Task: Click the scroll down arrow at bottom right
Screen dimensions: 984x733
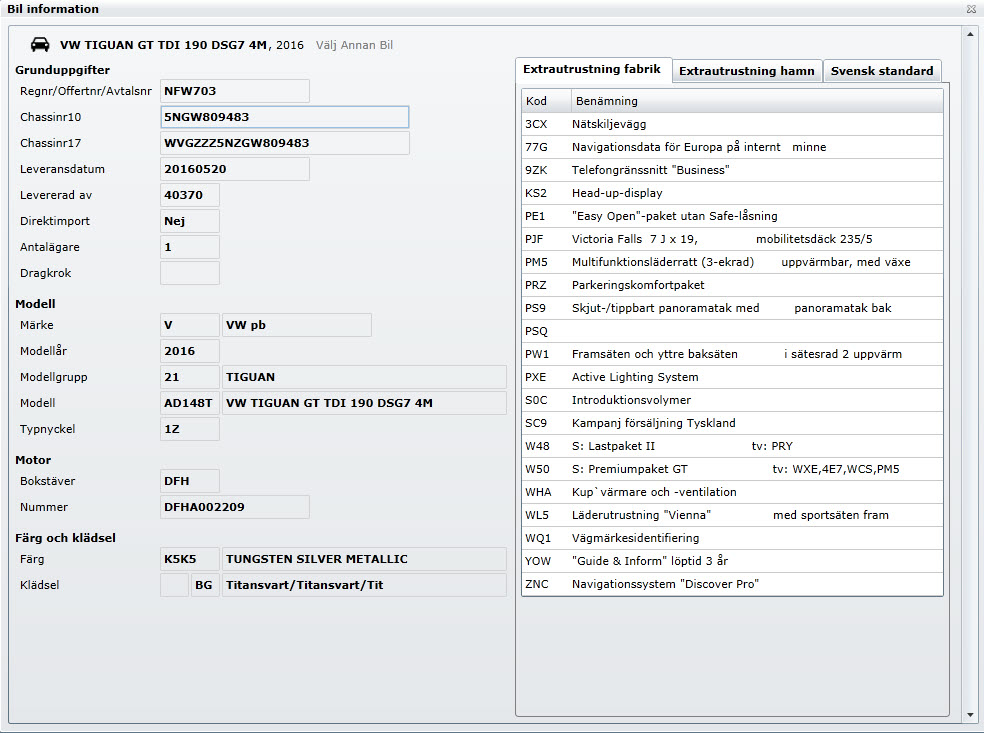Action: point(967,715)
